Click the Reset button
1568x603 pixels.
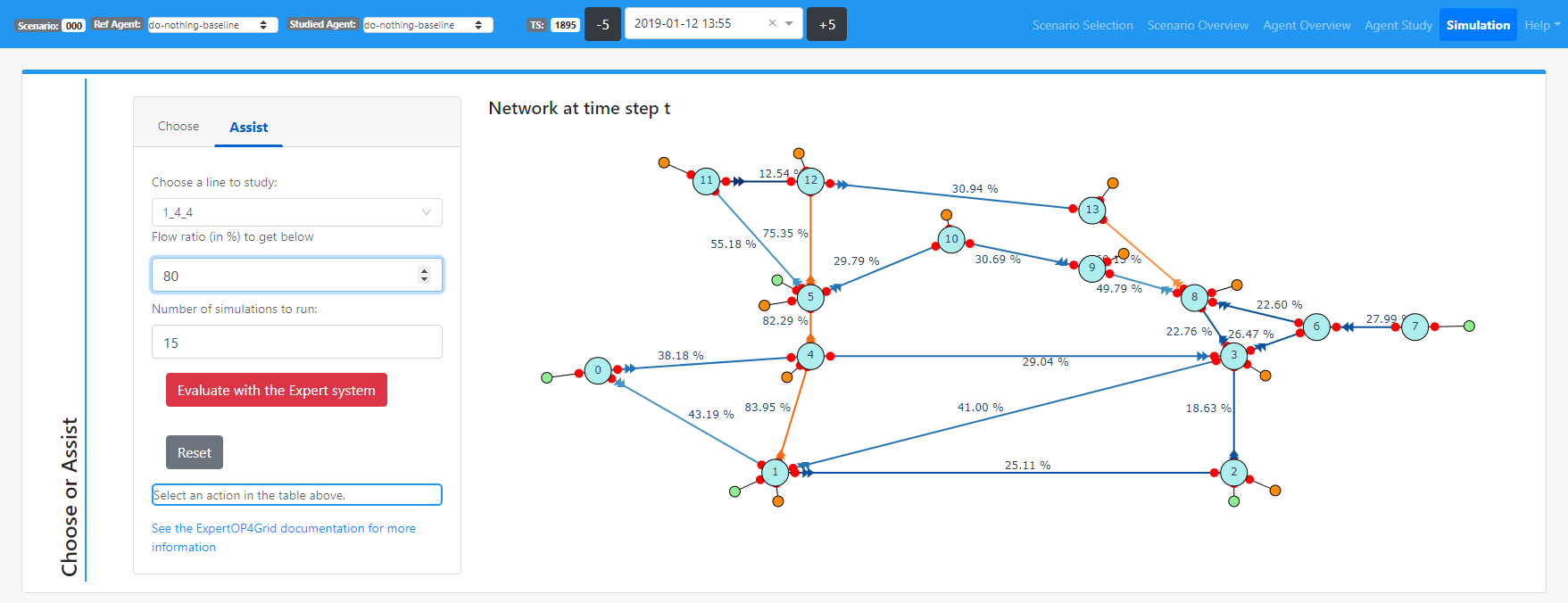coord(195,452)
